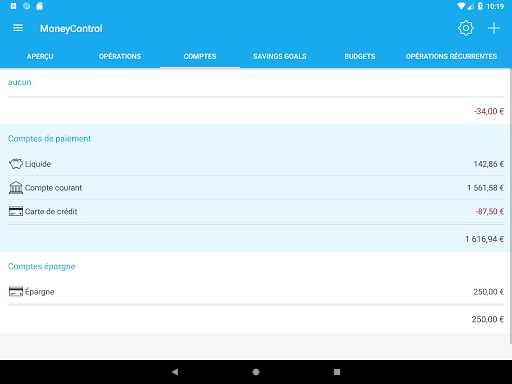Click the card icon next to Épargne
The image size is (512, 384).
(x=16, y=292)
